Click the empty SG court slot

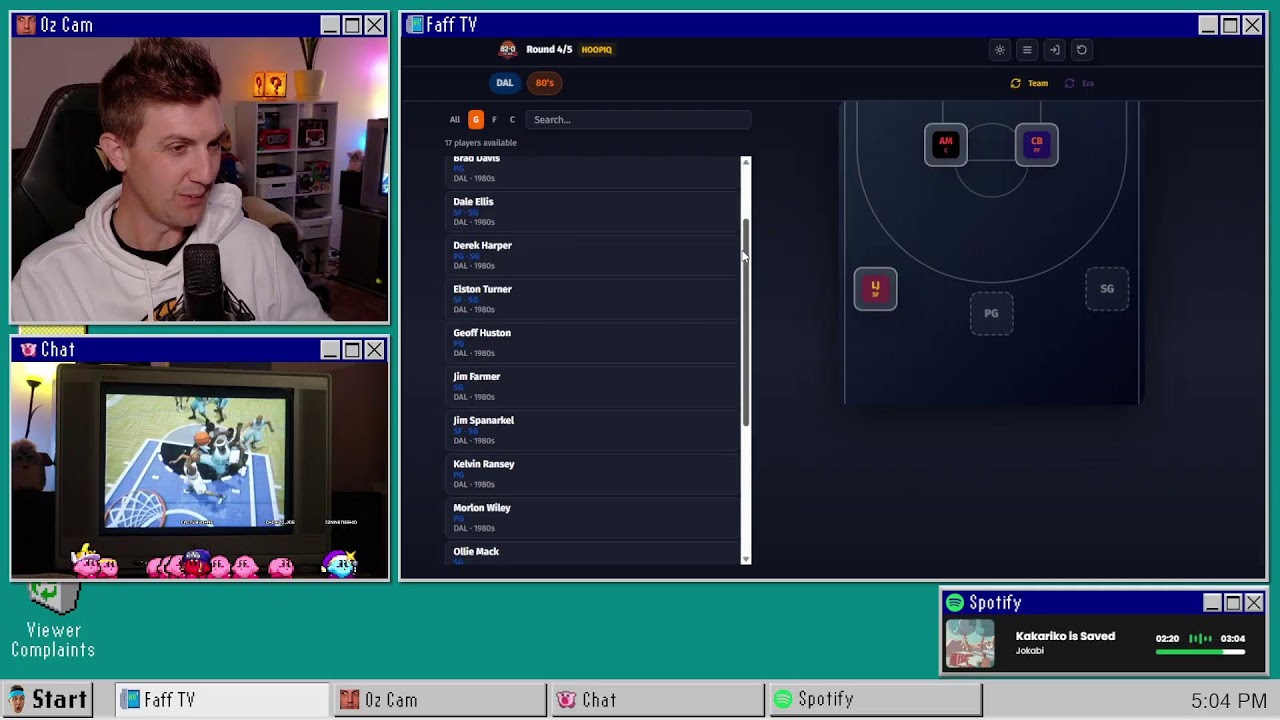[x=1107, y=289]
